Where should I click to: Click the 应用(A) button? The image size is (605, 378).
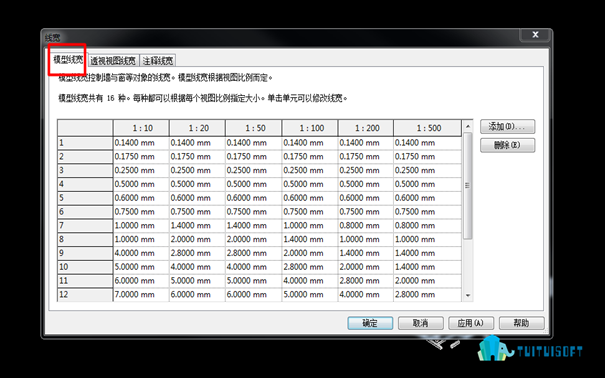[471, 323]
